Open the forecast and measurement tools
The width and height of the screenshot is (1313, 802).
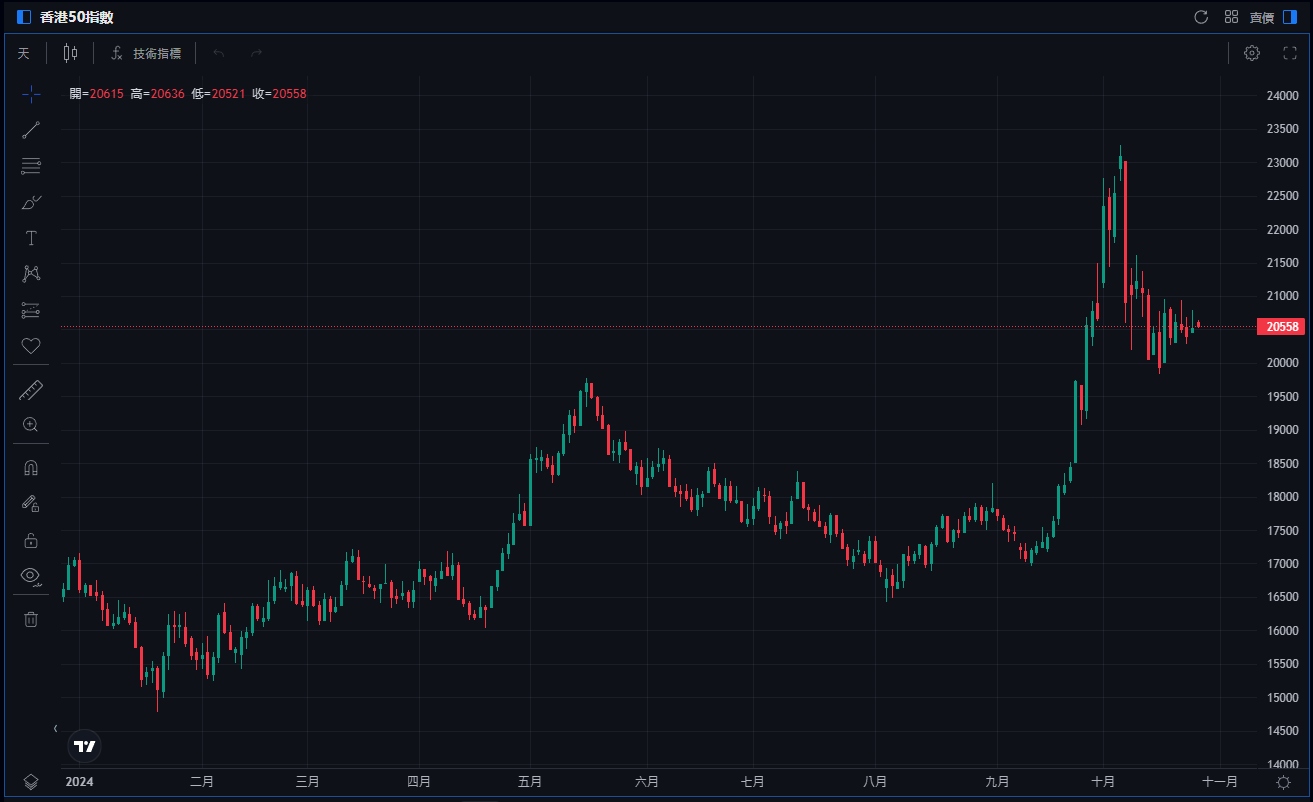[x=31, y=310]
